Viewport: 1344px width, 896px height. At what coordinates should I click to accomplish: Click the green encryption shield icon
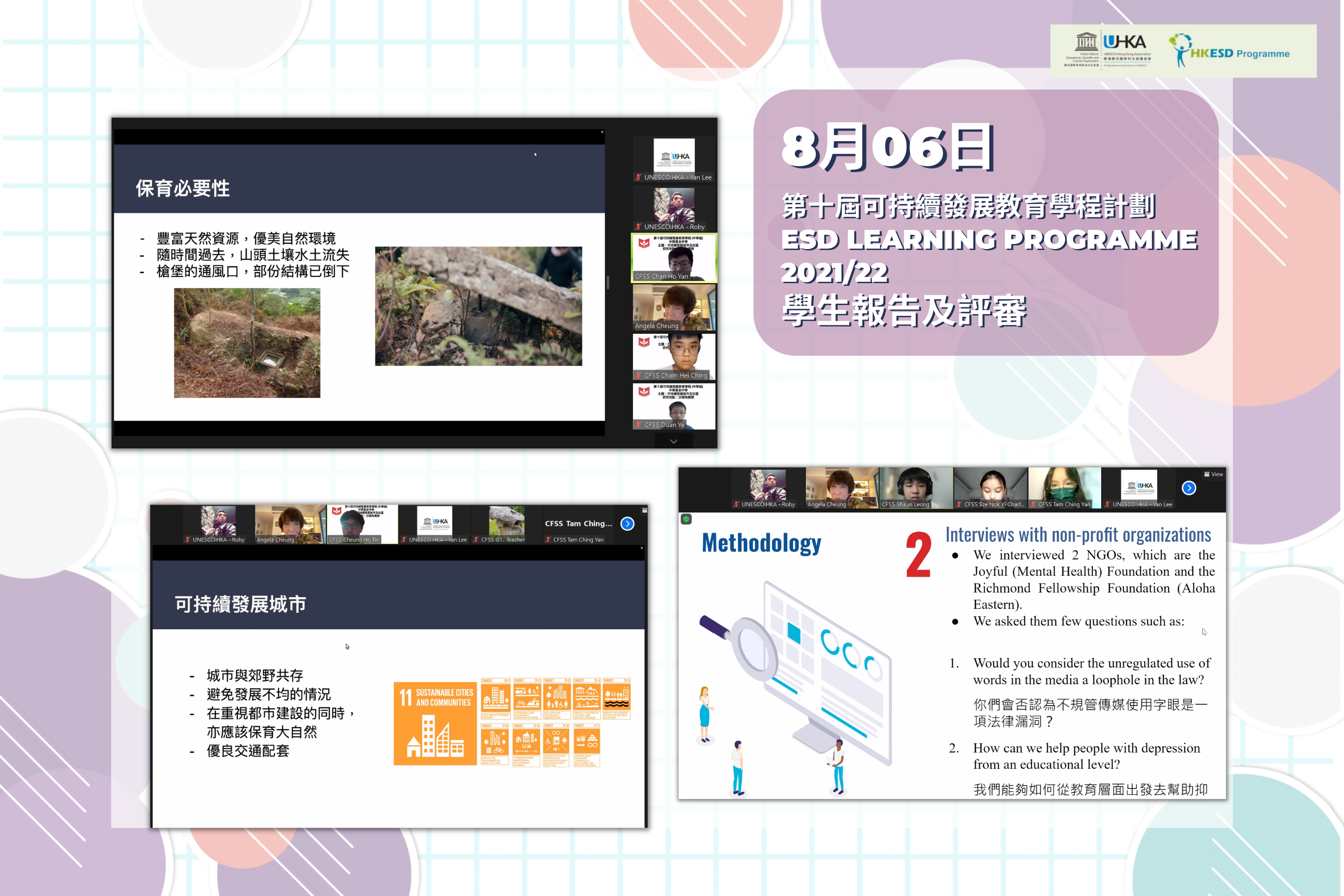tap(686, 519)
